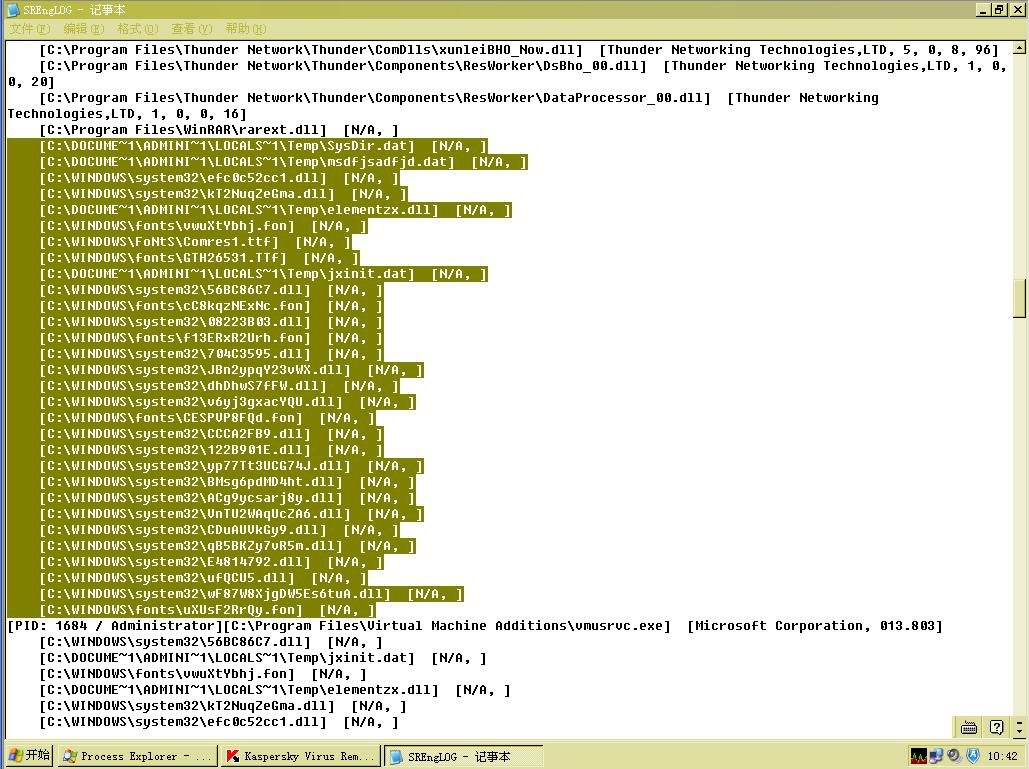This screenshot has height=769, width=1029.
Task: Open the 帮助(H) Help menu
Action: [245, 29]
